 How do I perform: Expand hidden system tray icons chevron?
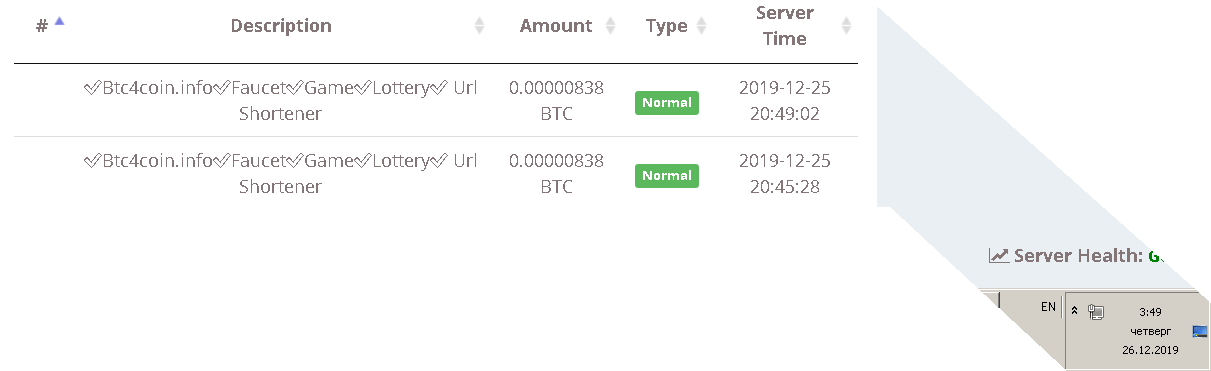(1075, 311)
